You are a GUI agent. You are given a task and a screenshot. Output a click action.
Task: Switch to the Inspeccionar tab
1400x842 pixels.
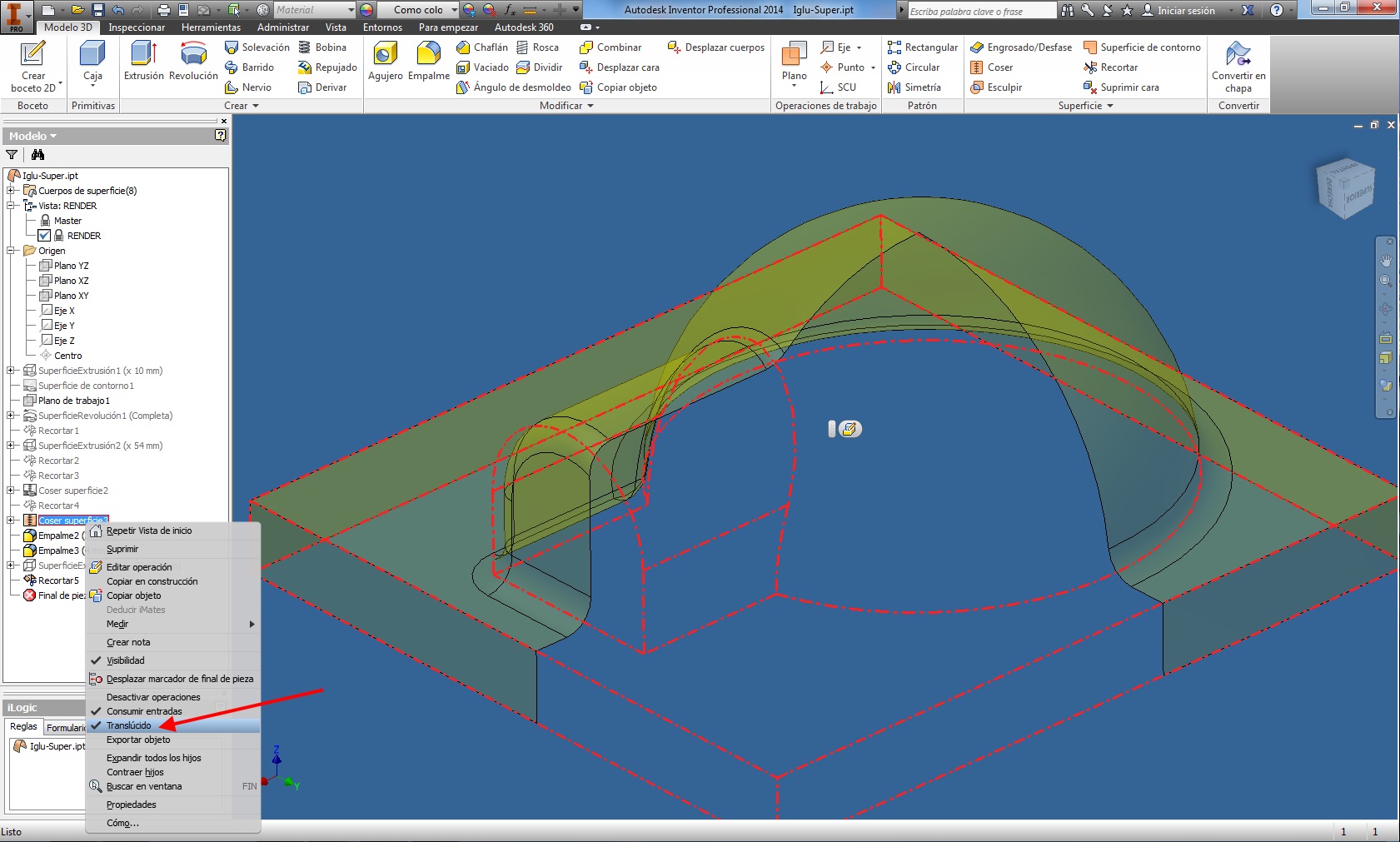tap(137, 27)
